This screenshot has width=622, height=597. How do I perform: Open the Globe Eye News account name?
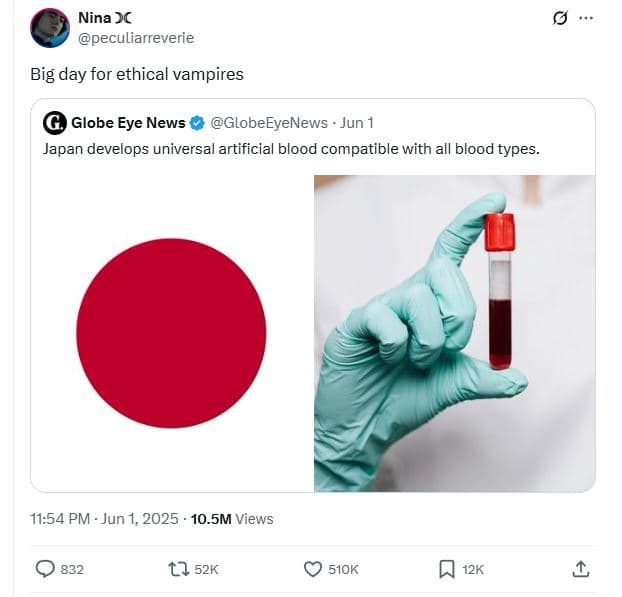[128, 123]
